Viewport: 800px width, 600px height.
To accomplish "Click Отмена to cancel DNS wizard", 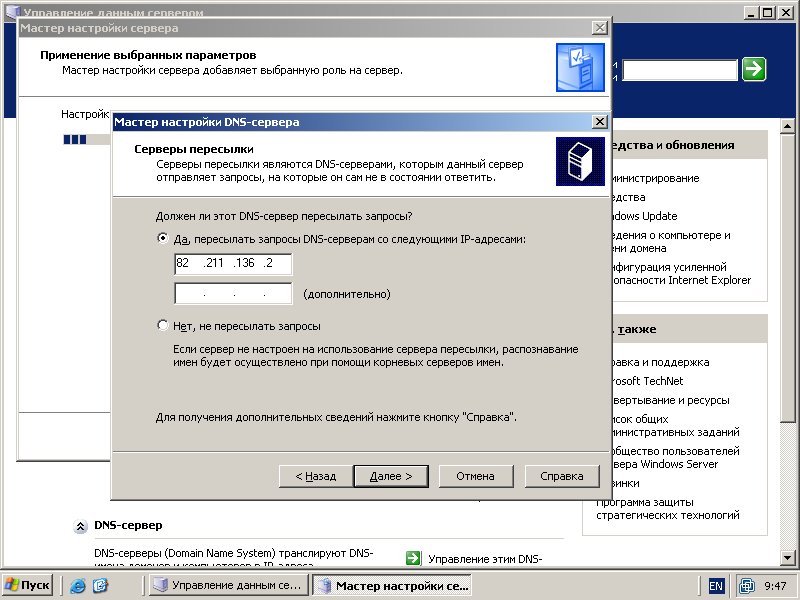I will (x=476, y=476).
